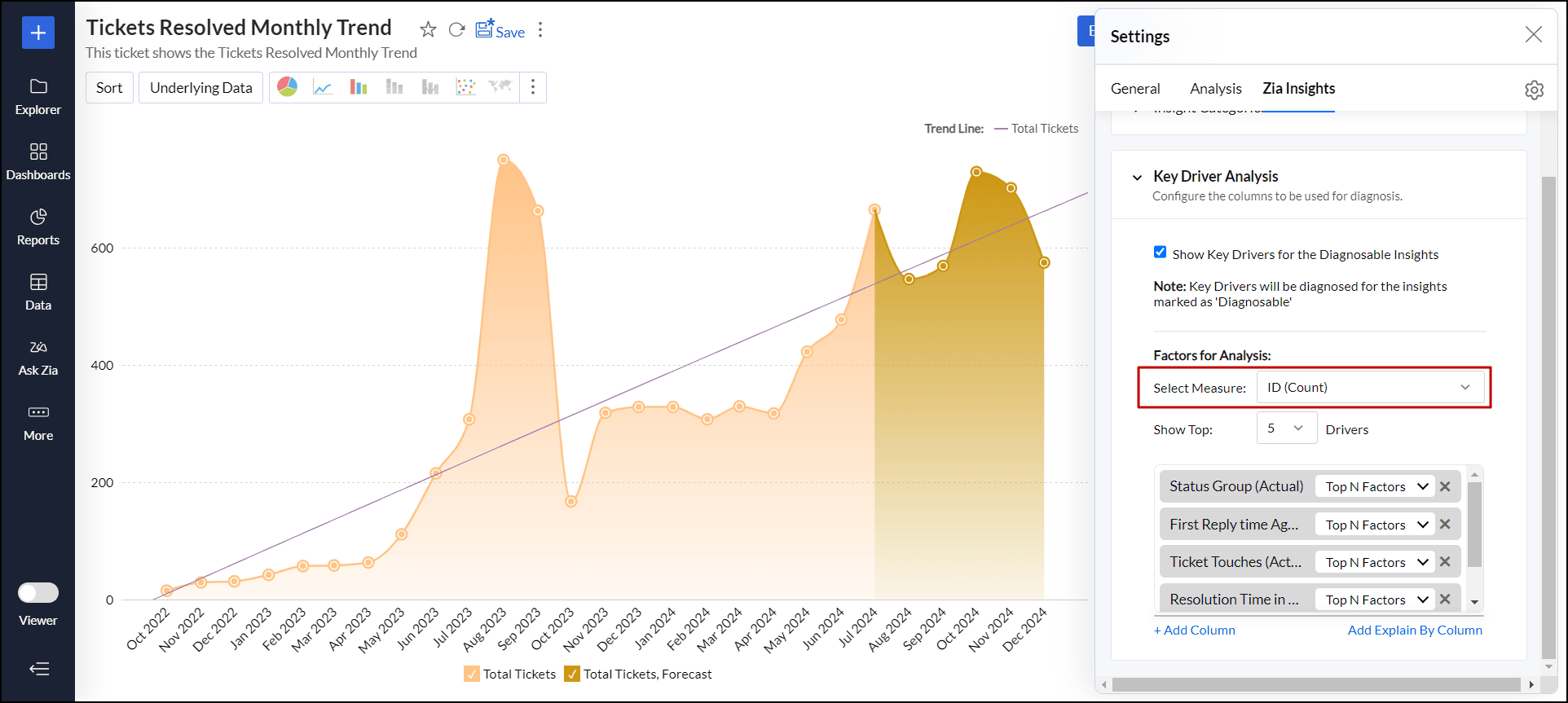The width and height of the screenshot is (1568, 703).
Task: Toggle the Viewer mode switch
Action: point(38,592)
